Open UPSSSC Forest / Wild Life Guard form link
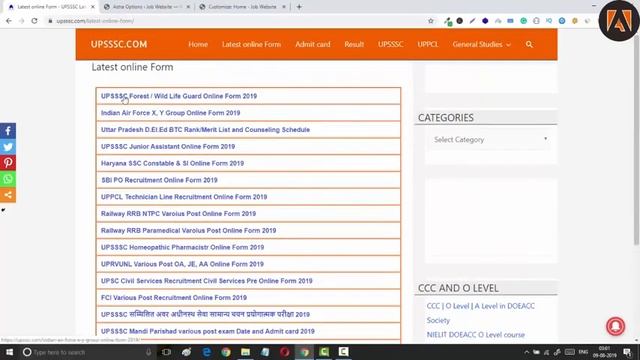The image size is (640, 360). pyautogui.click(x=179, y=96)
